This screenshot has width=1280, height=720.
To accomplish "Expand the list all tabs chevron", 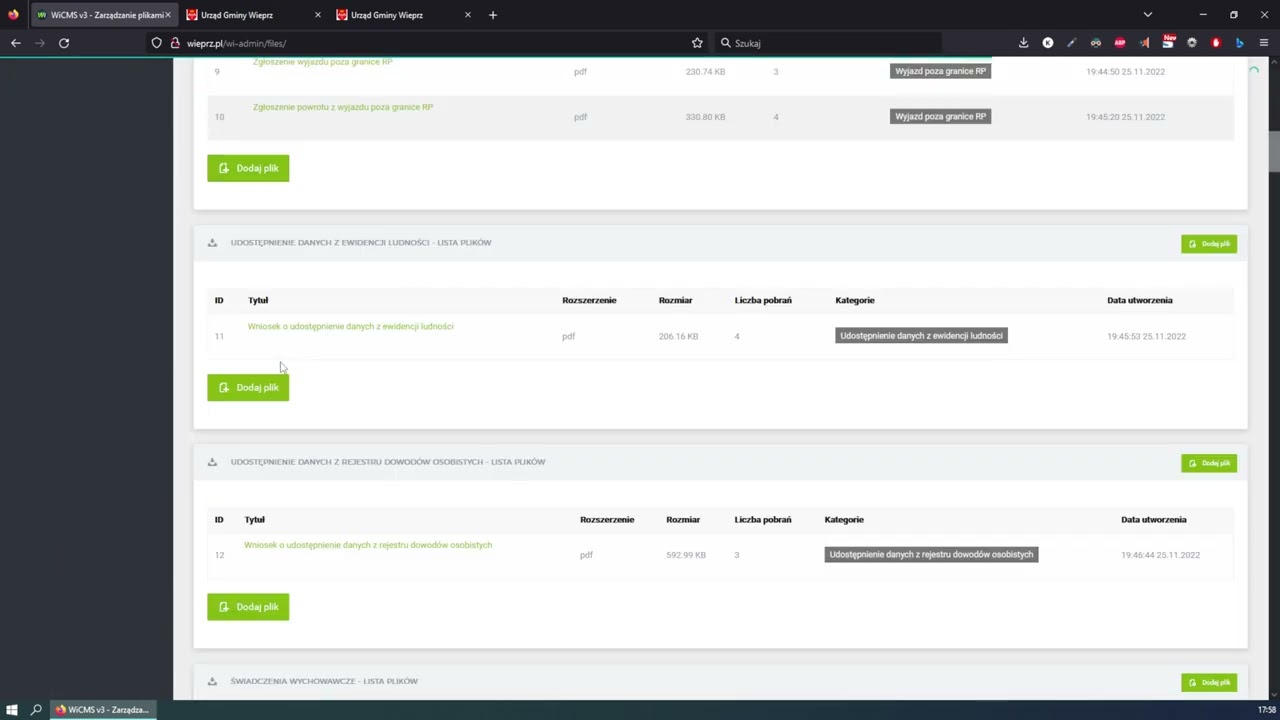I will tap(1147, 15).
